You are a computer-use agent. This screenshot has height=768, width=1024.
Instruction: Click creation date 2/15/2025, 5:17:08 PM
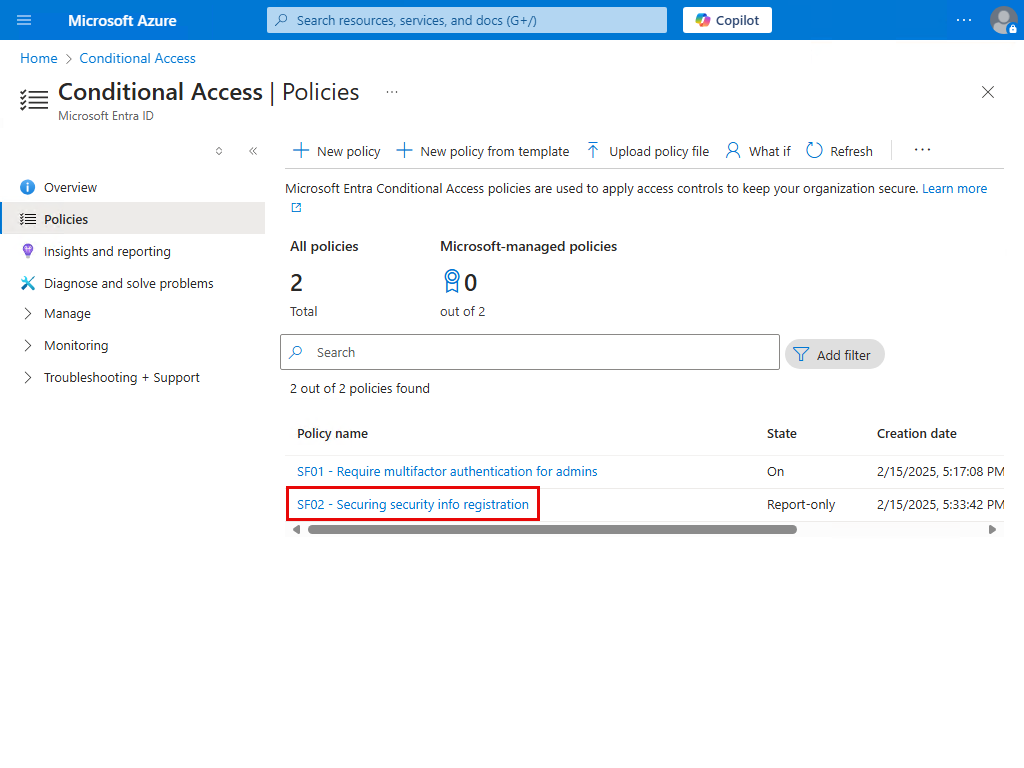click(x=940, y=471)
